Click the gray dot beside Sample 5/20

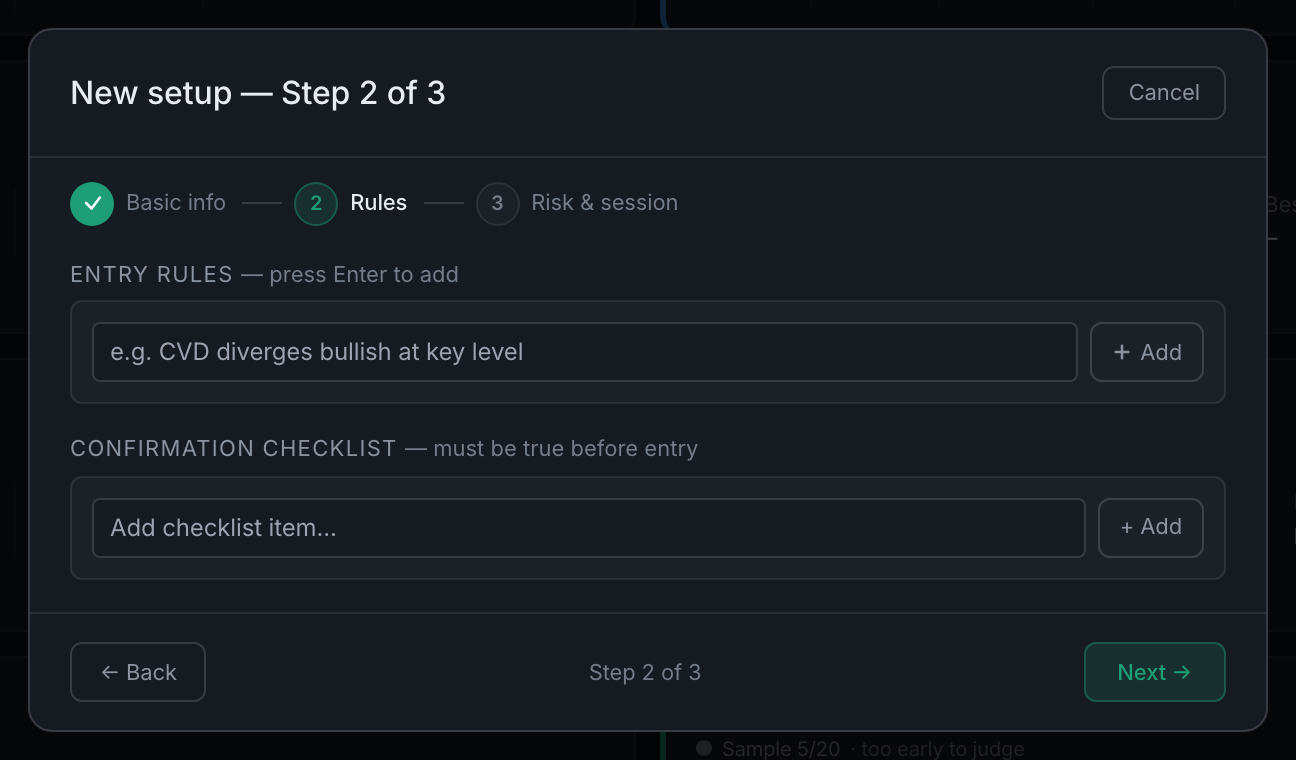pos(704,748)
